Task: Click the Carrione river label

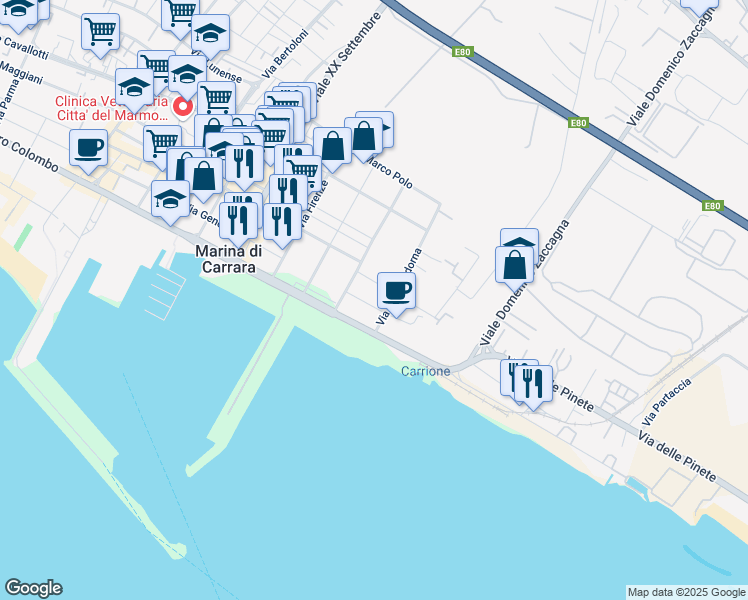Action: point(426,371)
